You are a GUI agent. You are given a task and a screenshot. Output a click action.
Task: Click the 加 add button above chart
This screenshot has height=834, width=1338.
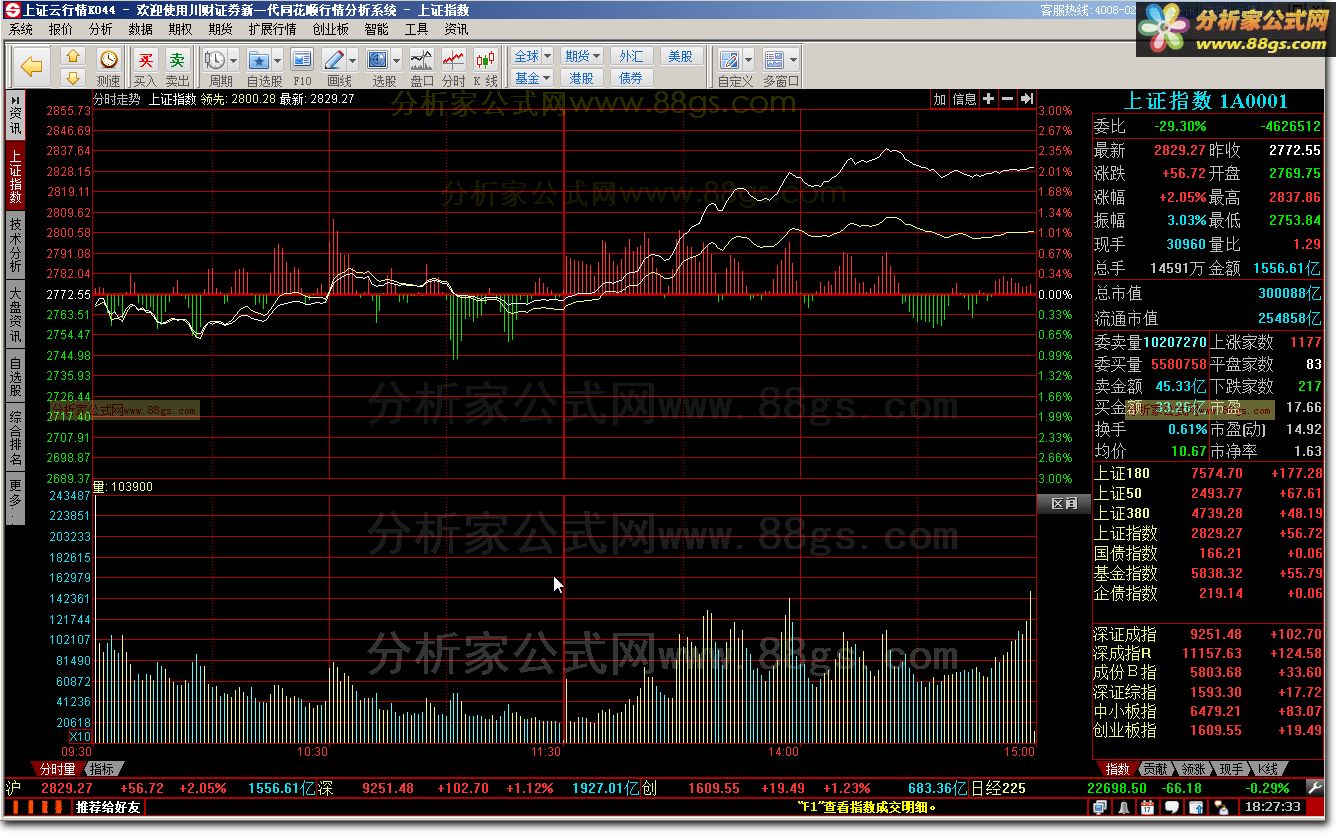[x=939, y=99]
